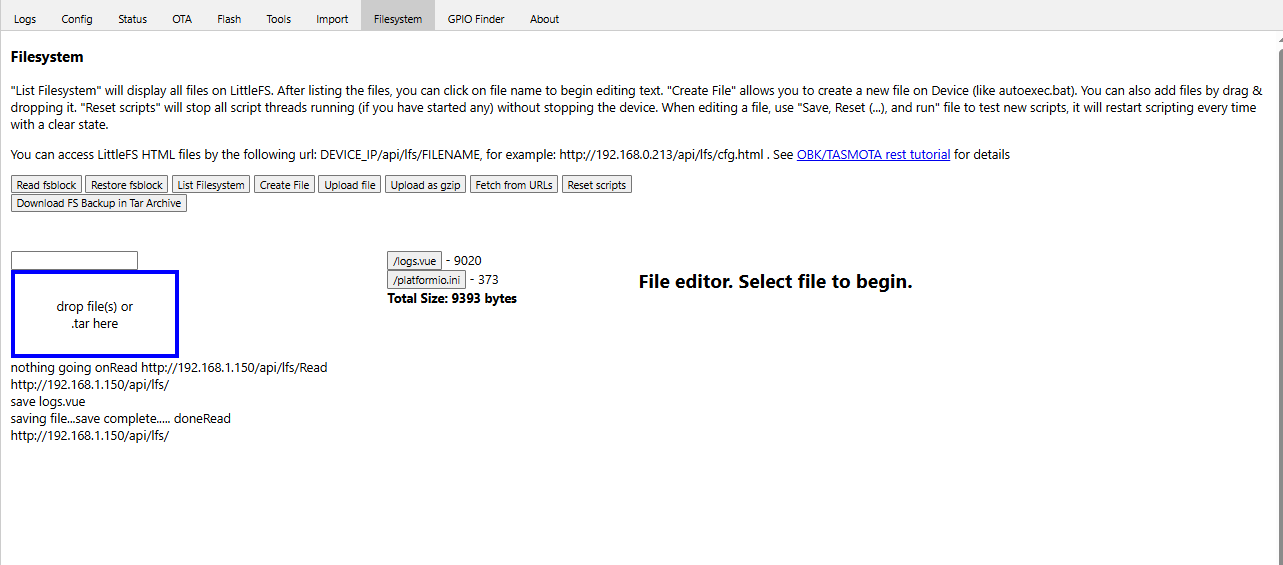
Task: Click the empty input field above the drop zone
Action: (74, 260)
